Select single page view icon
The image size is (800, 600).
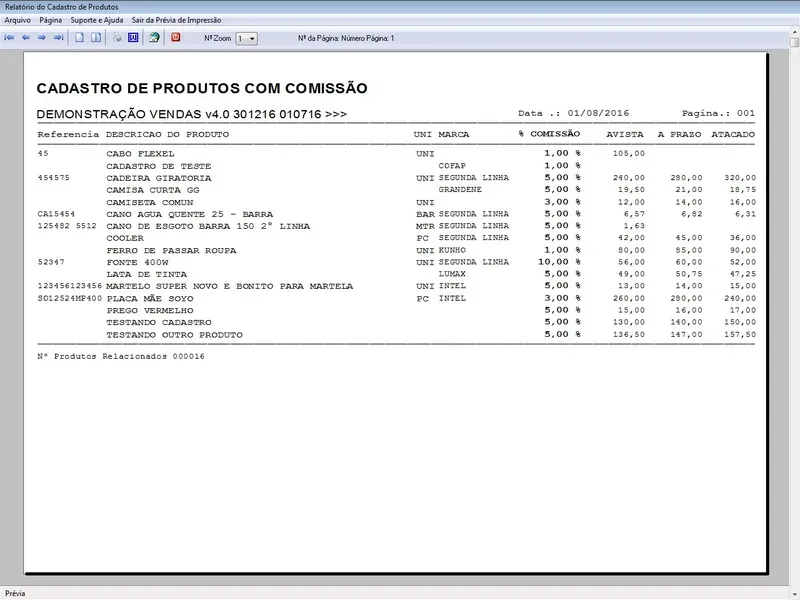click(x=80, y=38)
